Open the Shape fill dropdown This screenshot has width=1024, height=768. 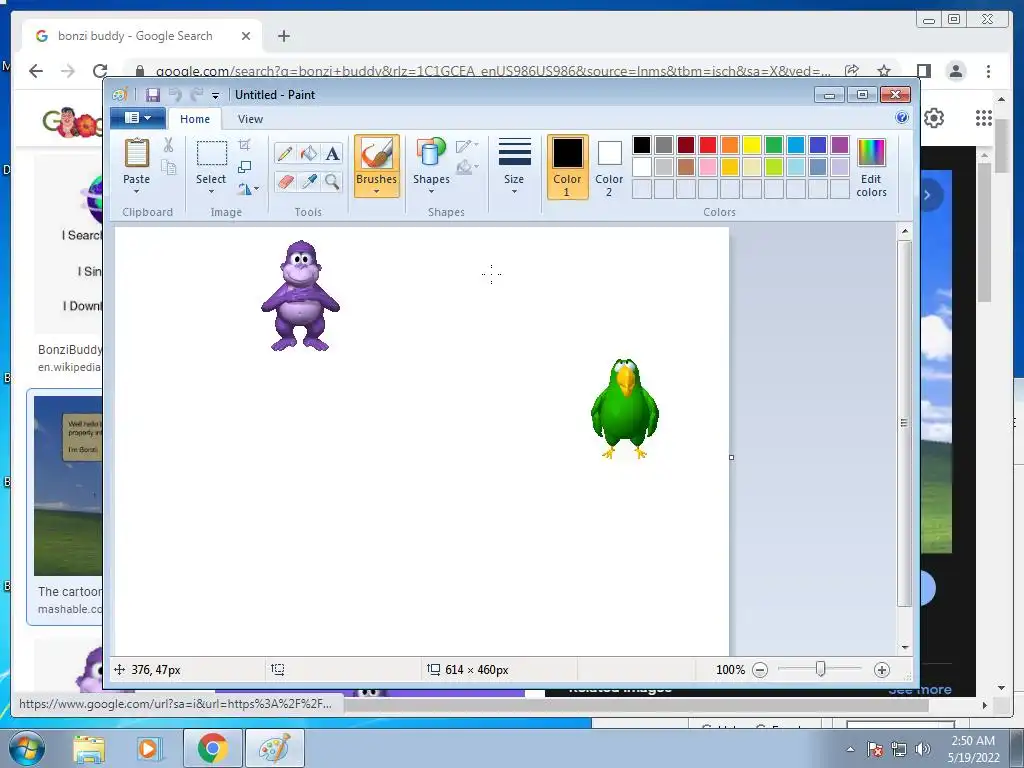tap(467, 168)
